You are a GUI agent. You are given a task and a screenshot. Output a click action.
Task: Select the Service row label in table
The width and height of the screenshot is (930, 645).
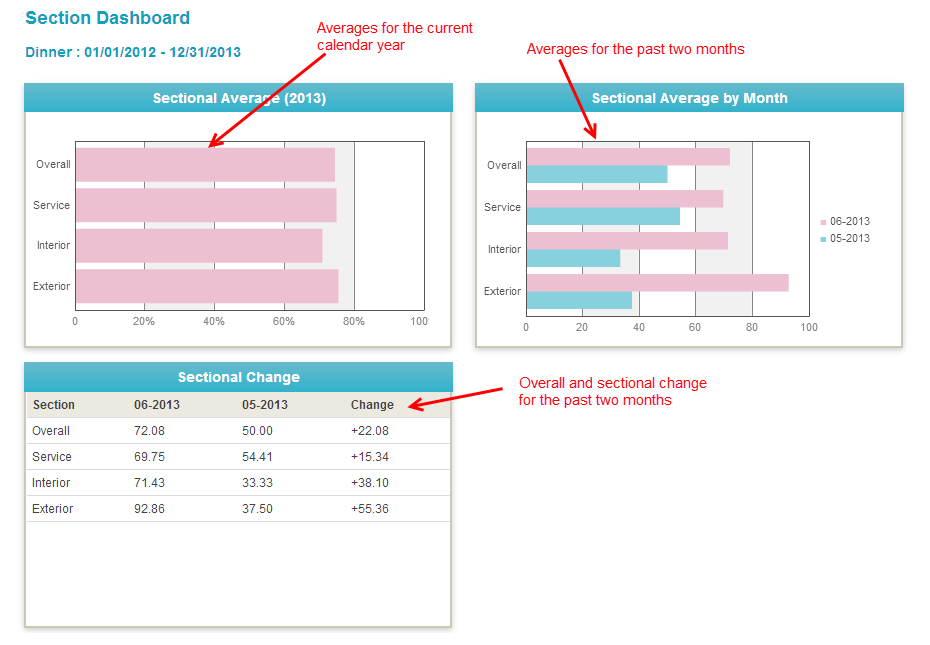[x=52, y=457]
